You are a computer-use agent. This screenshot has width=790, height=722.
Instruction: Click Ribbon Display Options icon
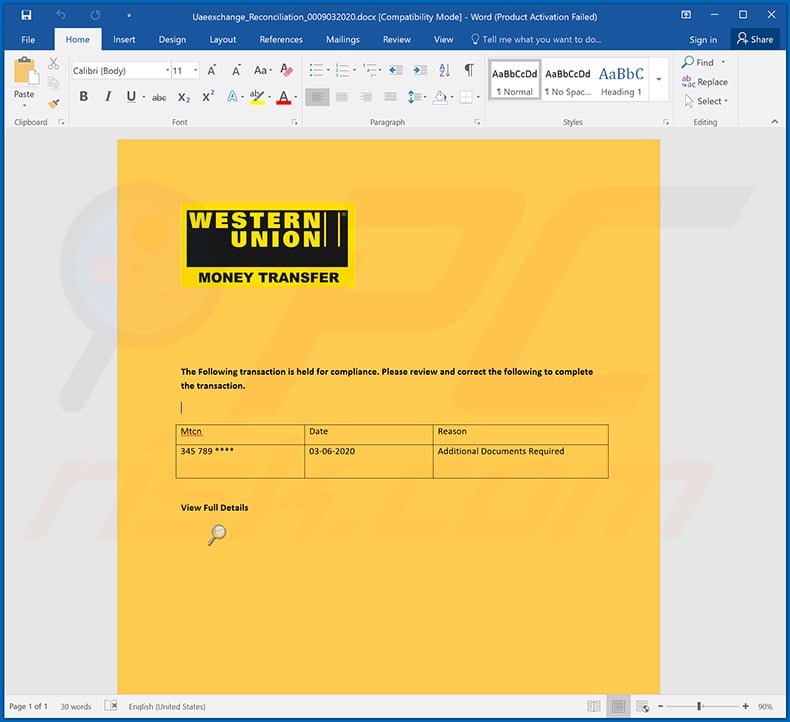tap(686, 15)
